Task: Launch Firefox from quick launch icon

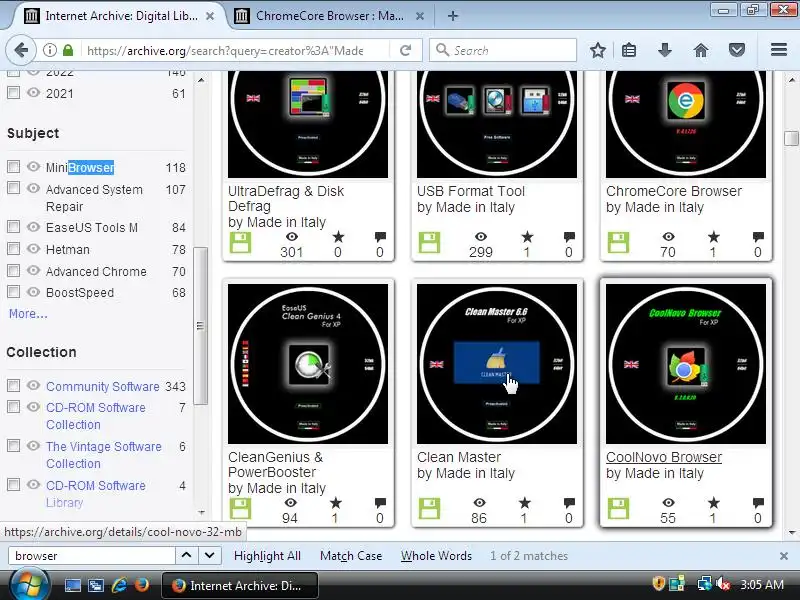Action: tap(141, 585)
